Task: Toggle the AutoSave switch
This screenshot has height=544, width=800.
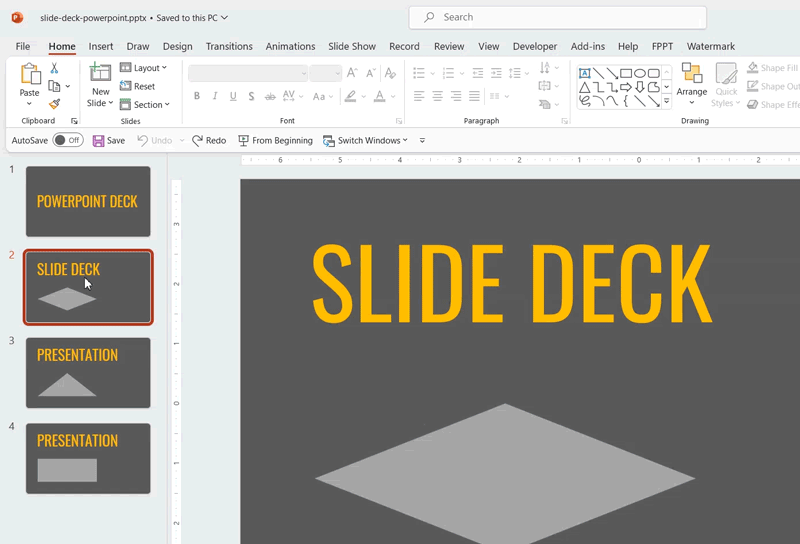Action: click(68, 140)
